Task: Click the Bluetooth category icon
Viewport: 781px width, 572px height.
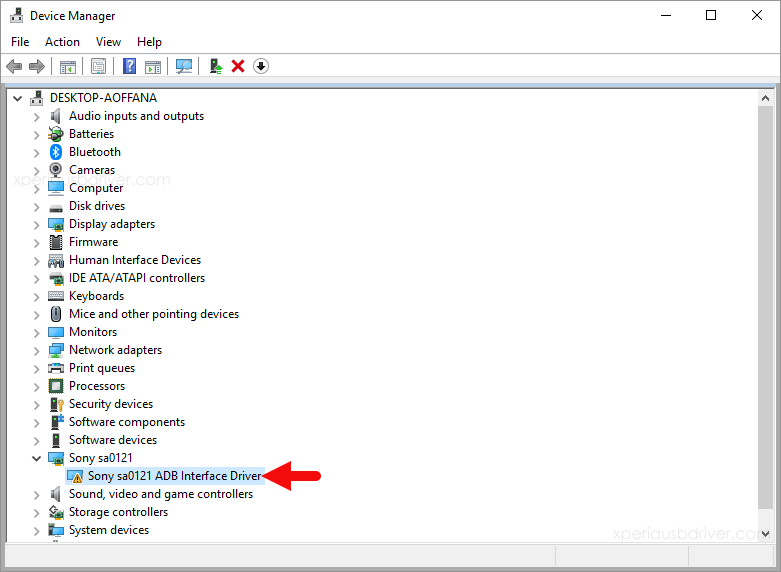Action: tap(56, 152)
